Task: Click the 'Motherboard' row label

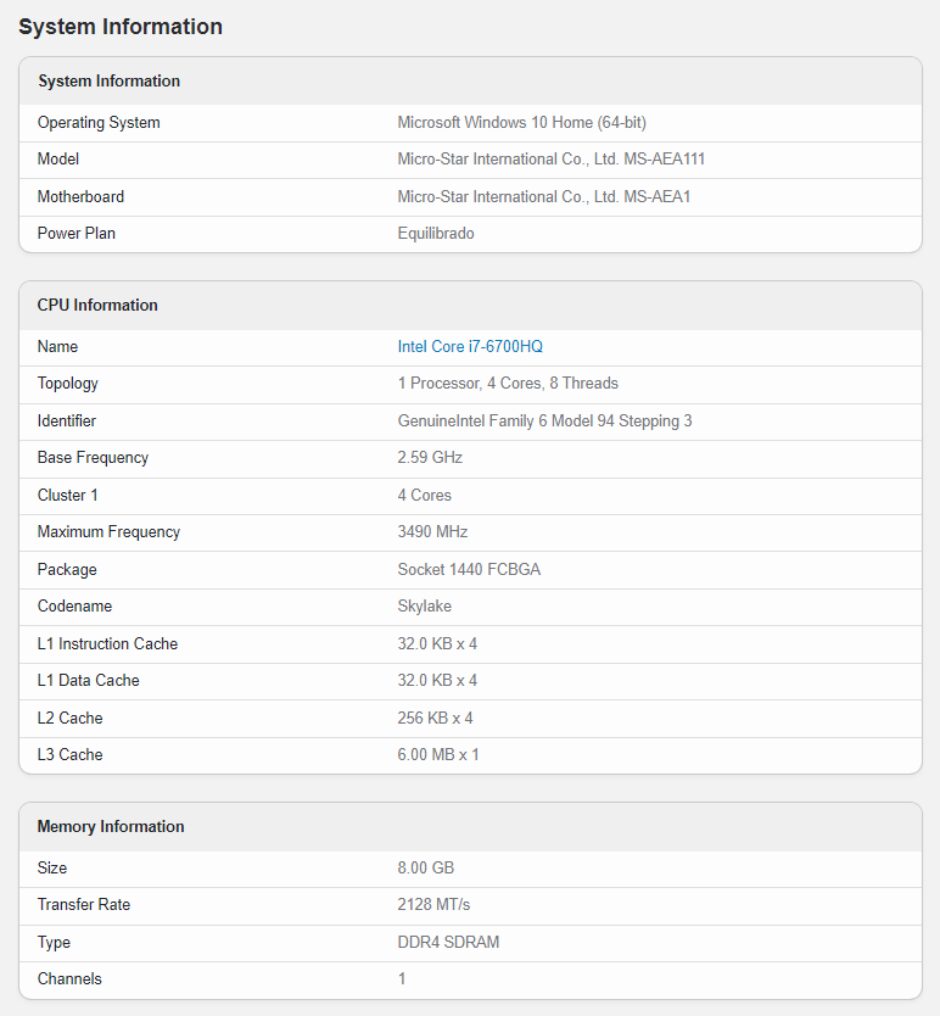Action: click(80, 197)
